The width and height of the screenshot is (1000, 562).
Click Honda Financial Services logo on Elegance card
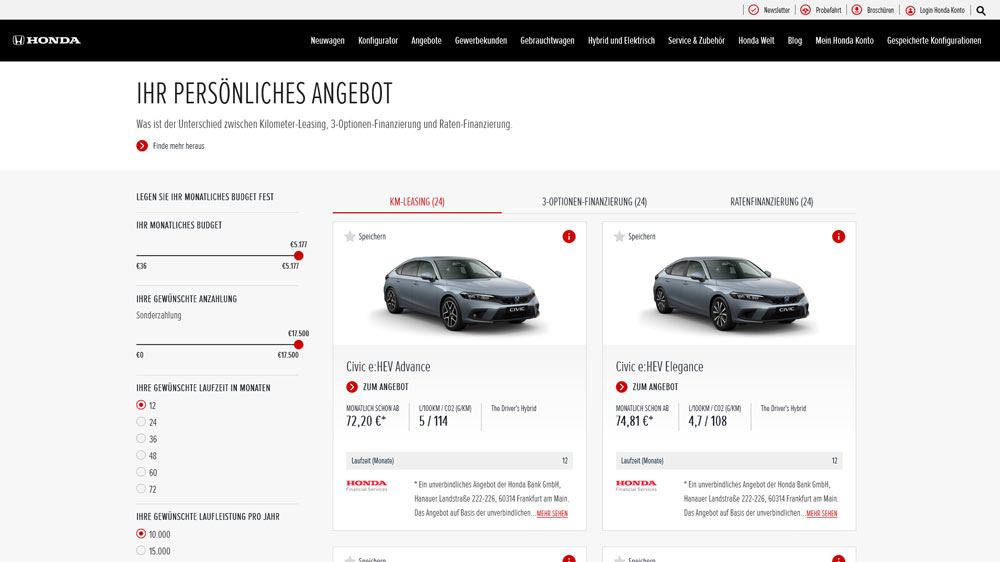tap(636, 485)
